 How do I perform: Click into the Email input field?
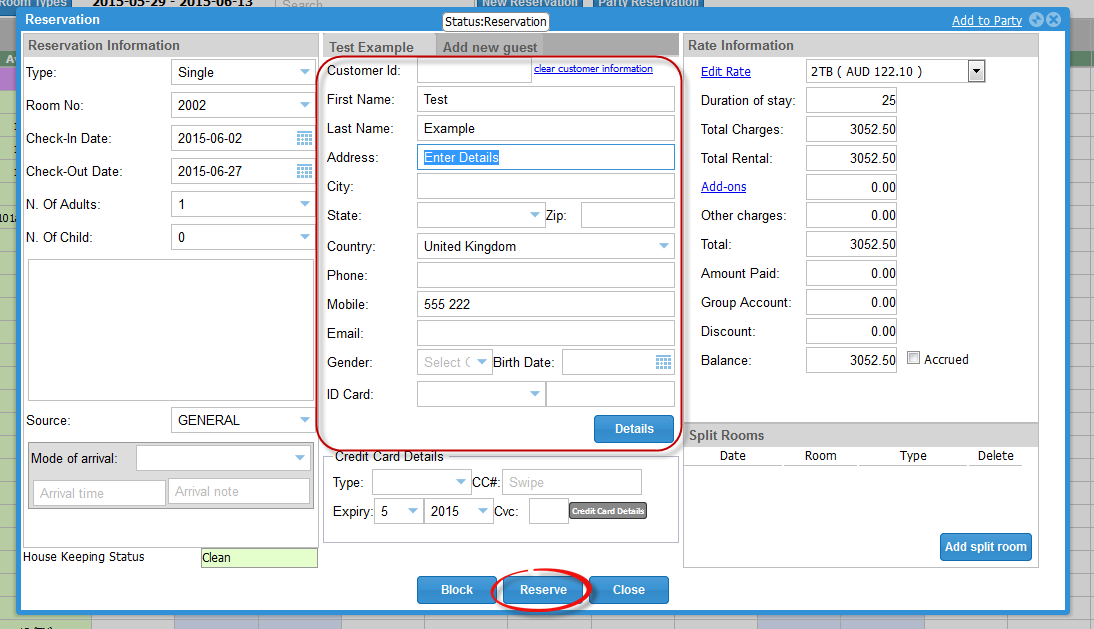point(545,333)
